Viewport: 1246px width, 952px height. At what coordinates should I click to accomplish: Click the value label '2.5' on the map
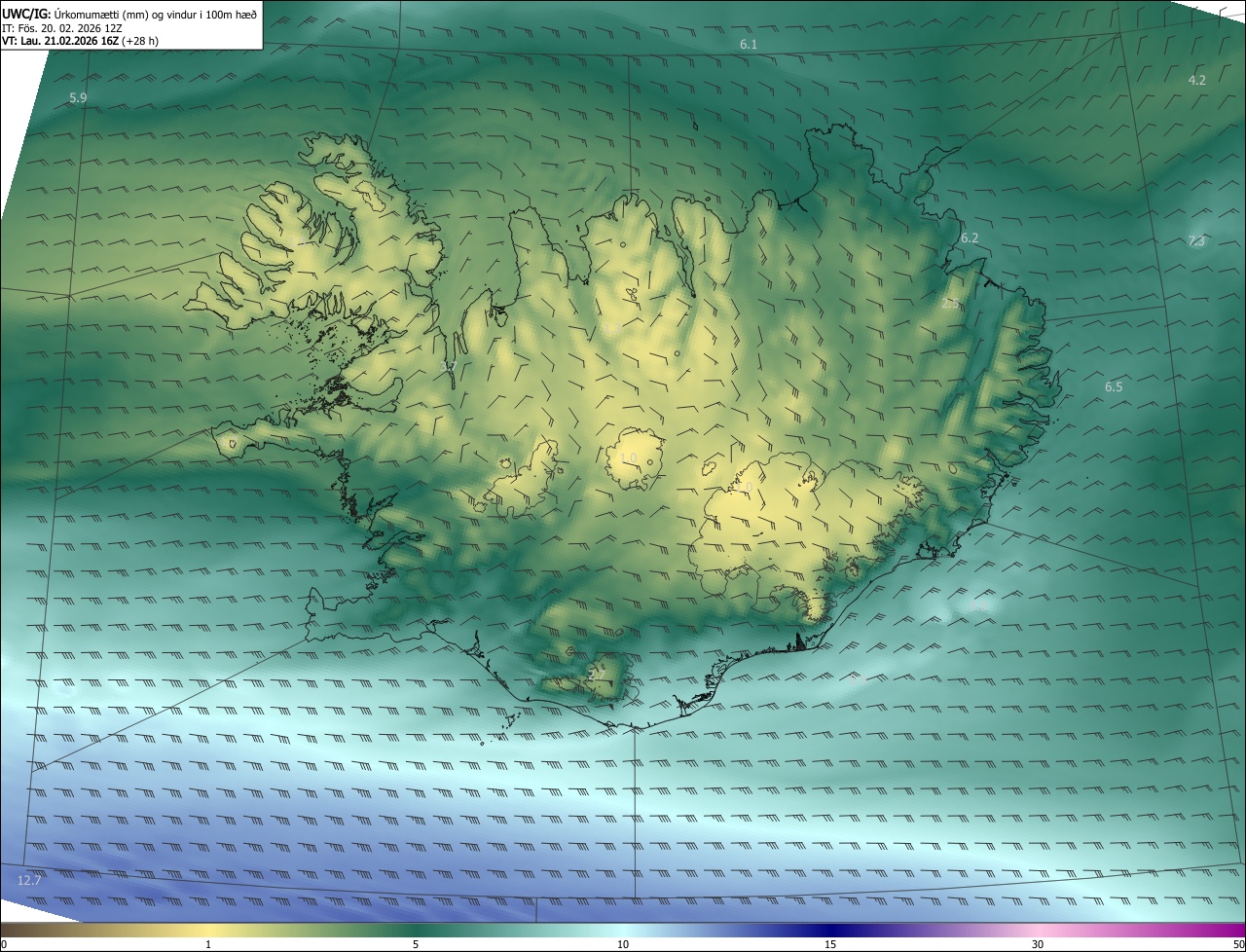950,304
